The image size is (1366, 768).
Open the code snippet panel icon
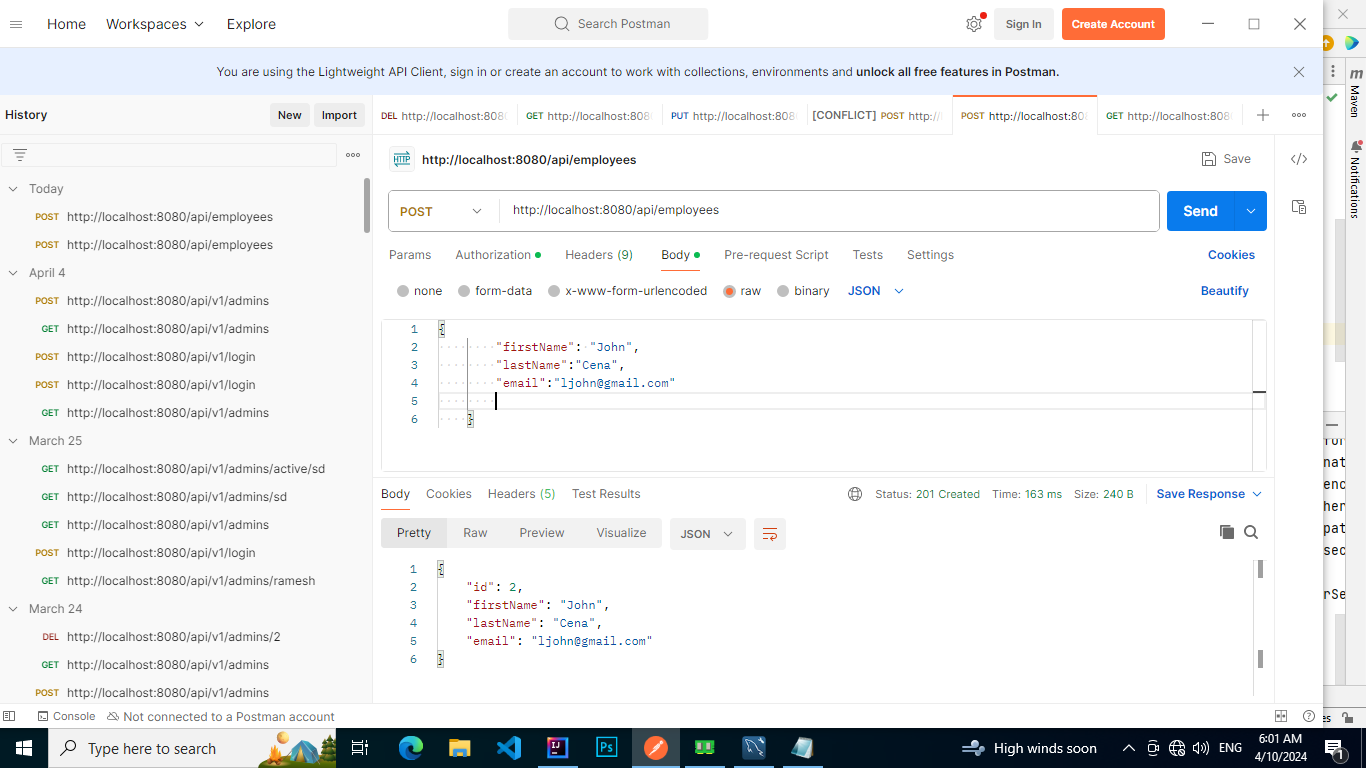[1299, 159]
